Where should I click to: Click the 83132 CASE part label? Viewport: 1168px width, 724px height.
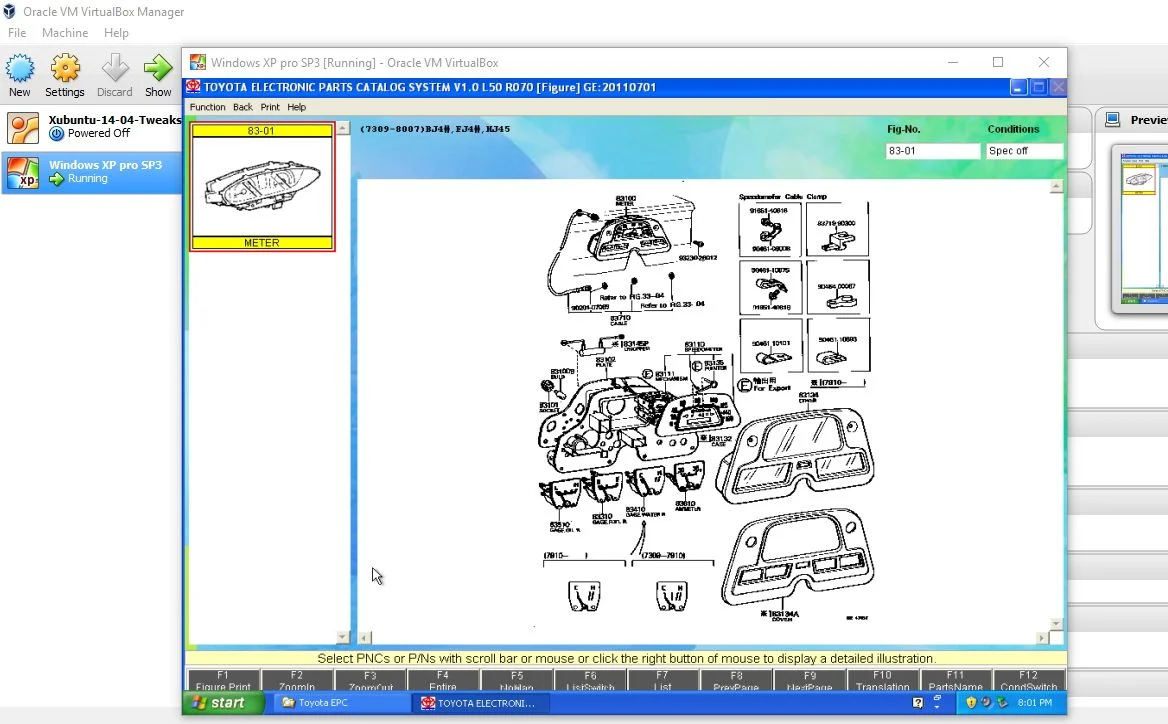[x=716, y=440]
